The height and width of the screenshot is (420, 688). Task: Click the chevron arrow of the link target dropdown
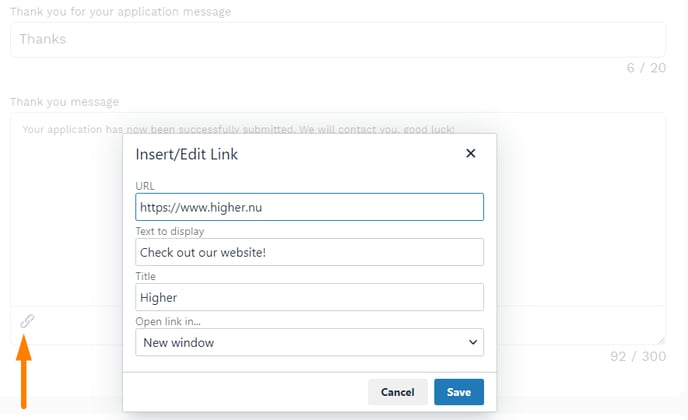click(x=473, y=342)
